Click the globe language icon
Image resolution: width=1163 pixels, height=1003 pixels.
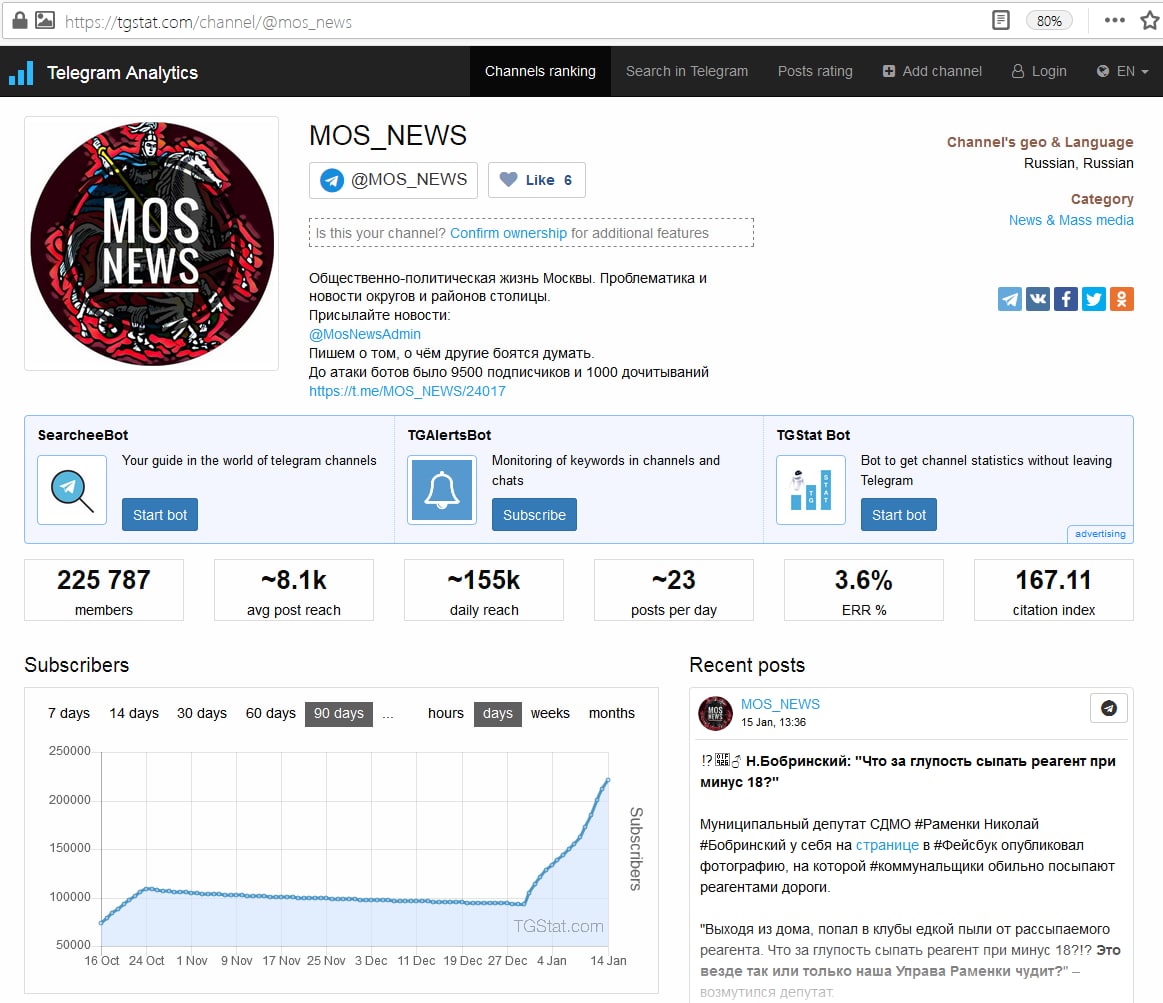[1103, 71]
